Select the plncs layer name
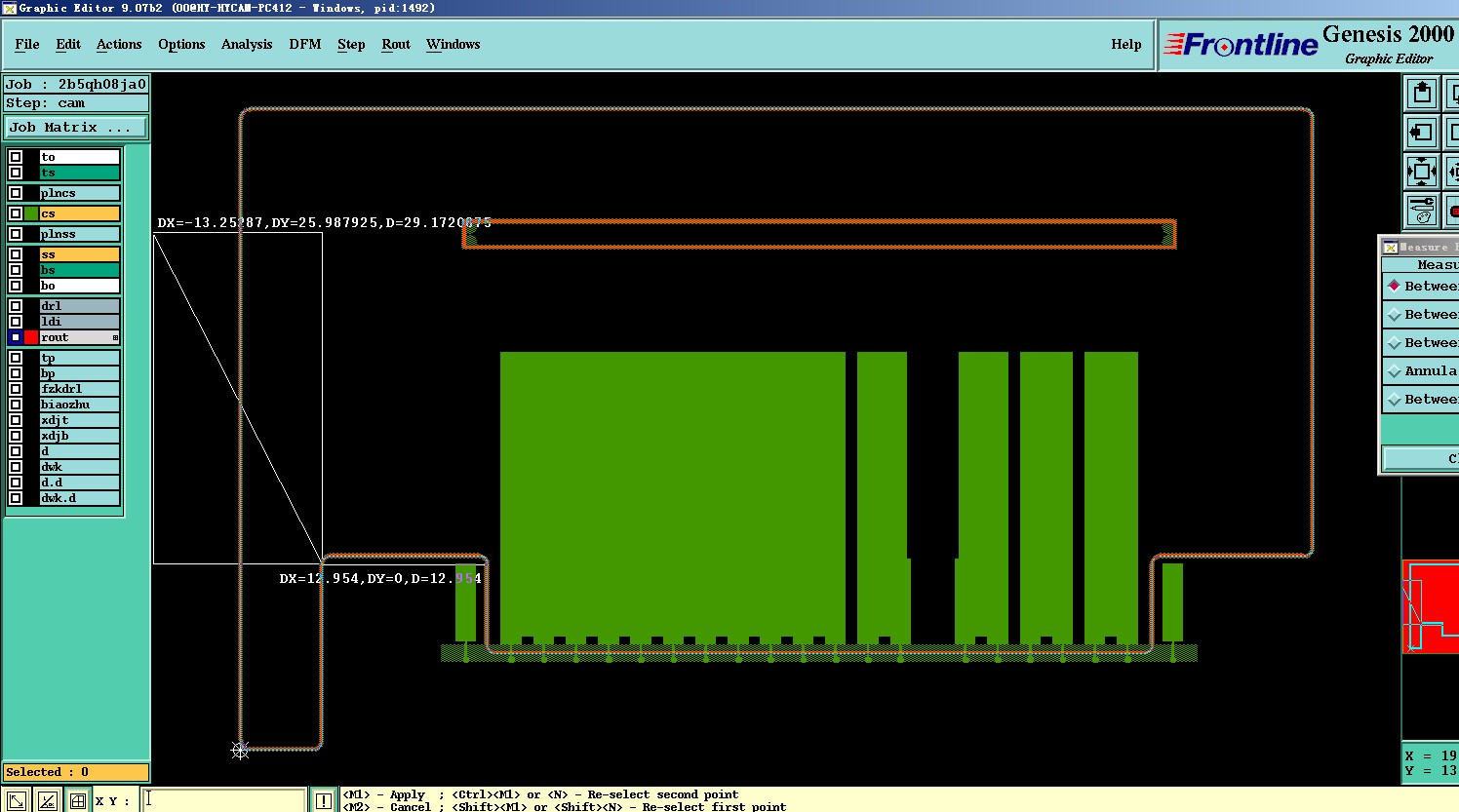The width and height of the screenshot is (1459, 812). tap(80, 193)
